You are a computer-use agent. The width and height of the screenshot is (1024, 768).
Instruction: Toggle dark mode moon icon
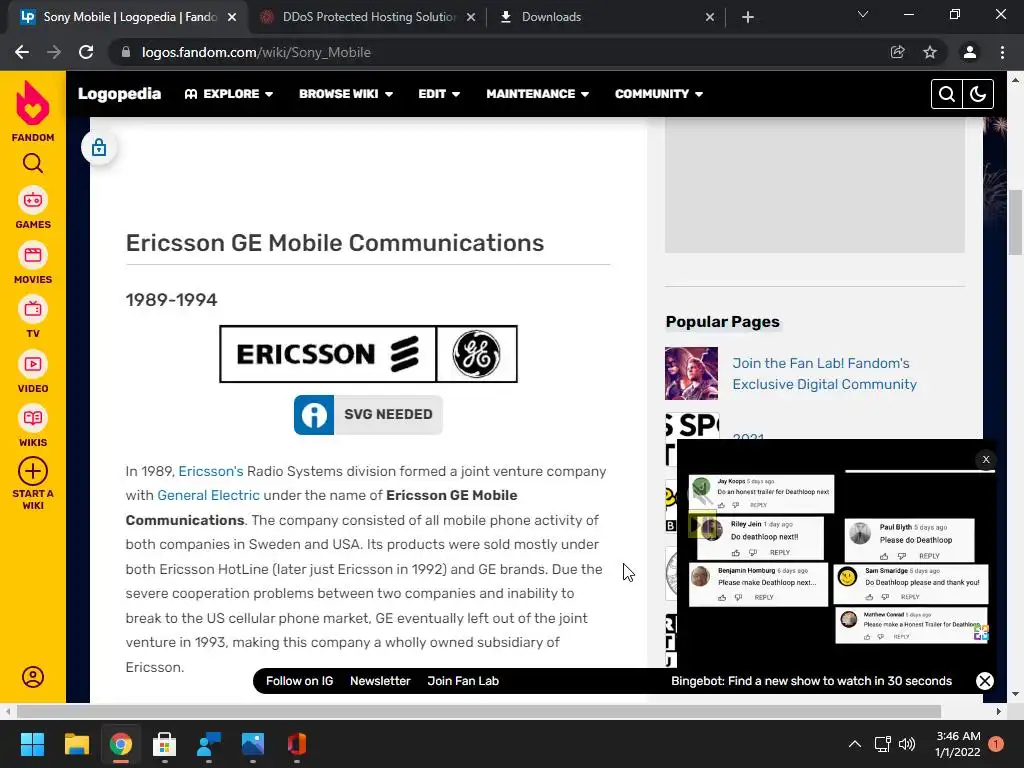point(978,94)
